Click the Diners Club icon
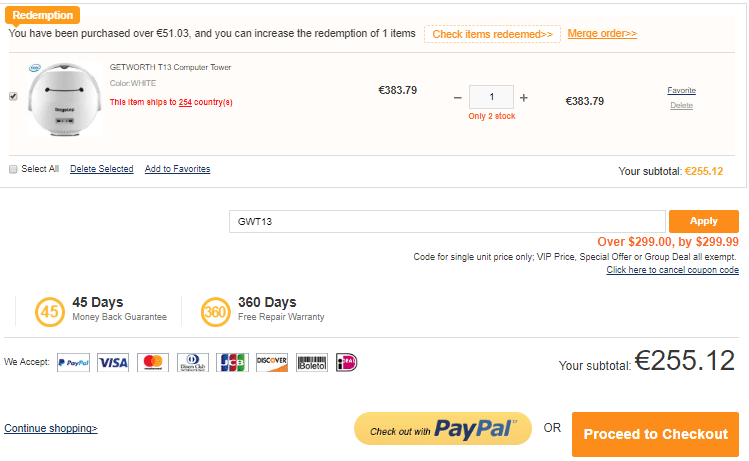The image size is (749, 461). (193, 362)
